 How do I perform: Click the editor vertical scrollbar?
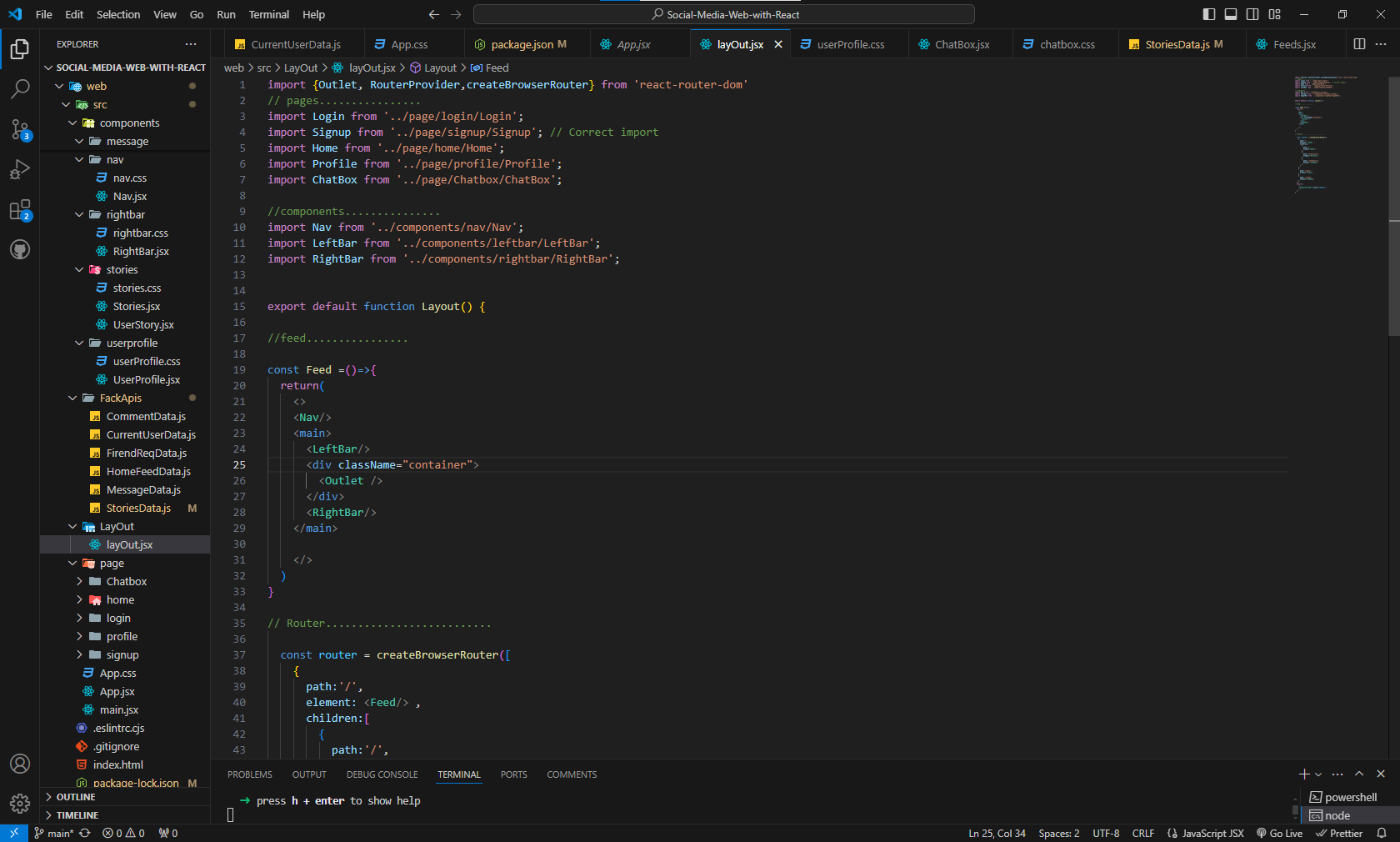(x=1393, y=207)
